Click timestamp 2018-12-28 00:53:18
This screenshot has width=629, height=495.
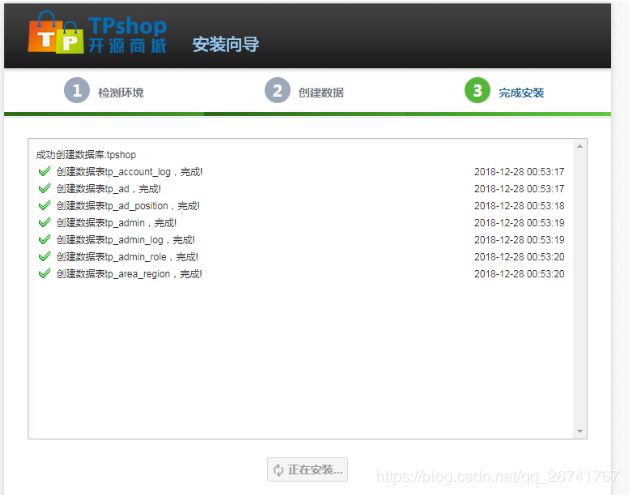[x=519, y=206]
